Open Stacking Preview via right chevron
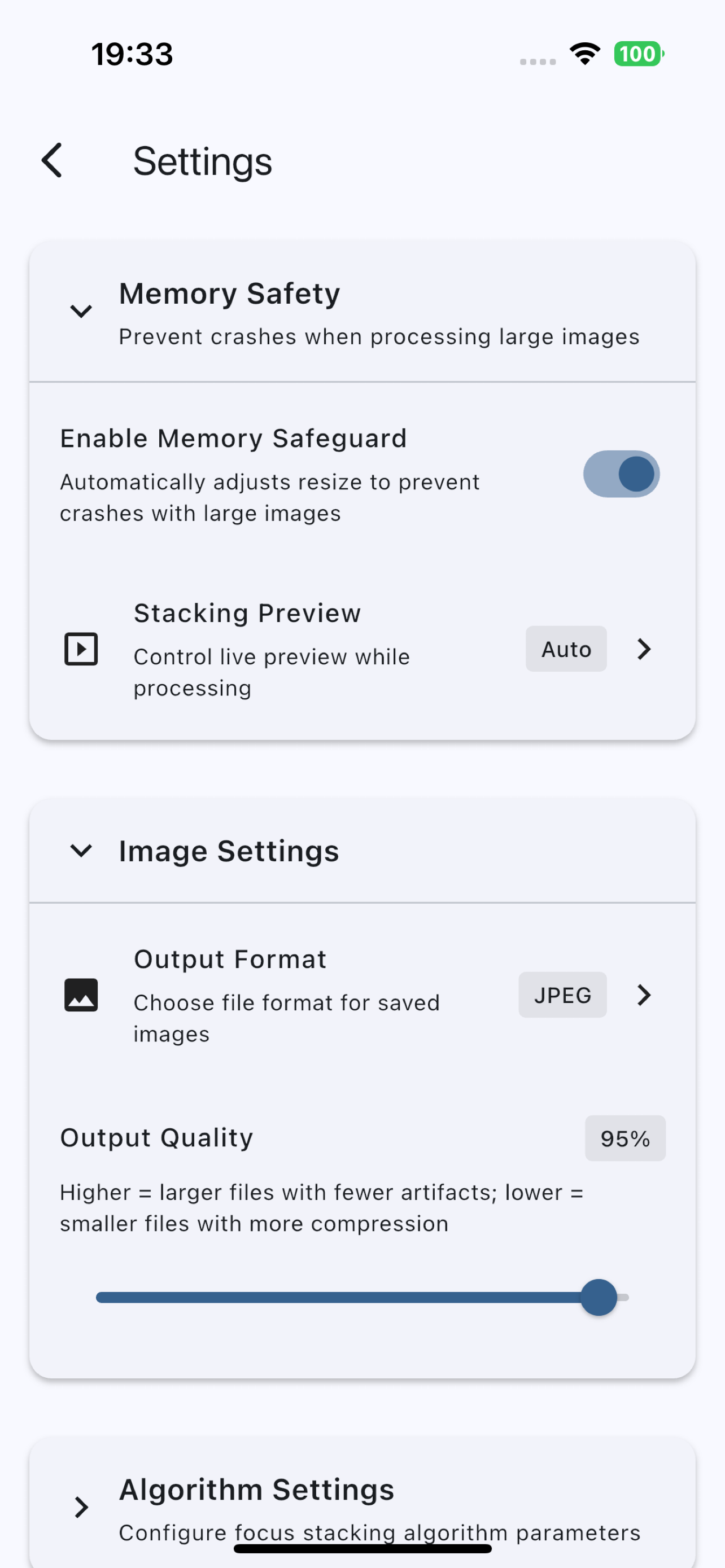725x1568 pixels. (x=644, y=649)
